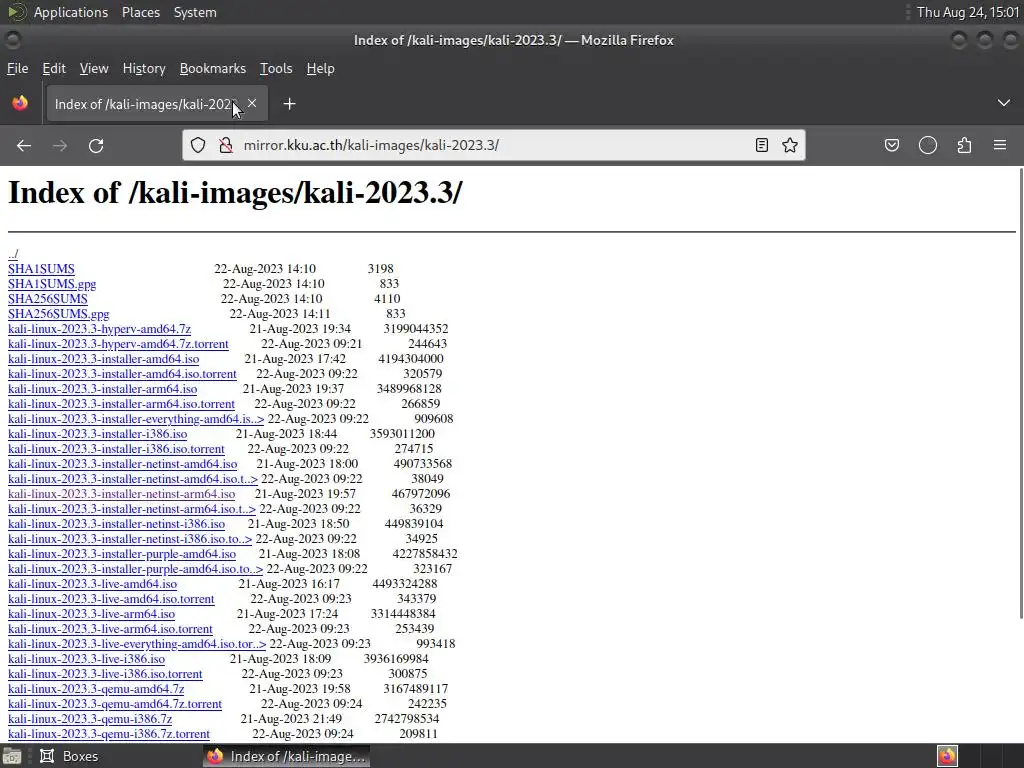Click the URL address field
The height and width of the screenshot is (768, 1024).
point(494,145)
